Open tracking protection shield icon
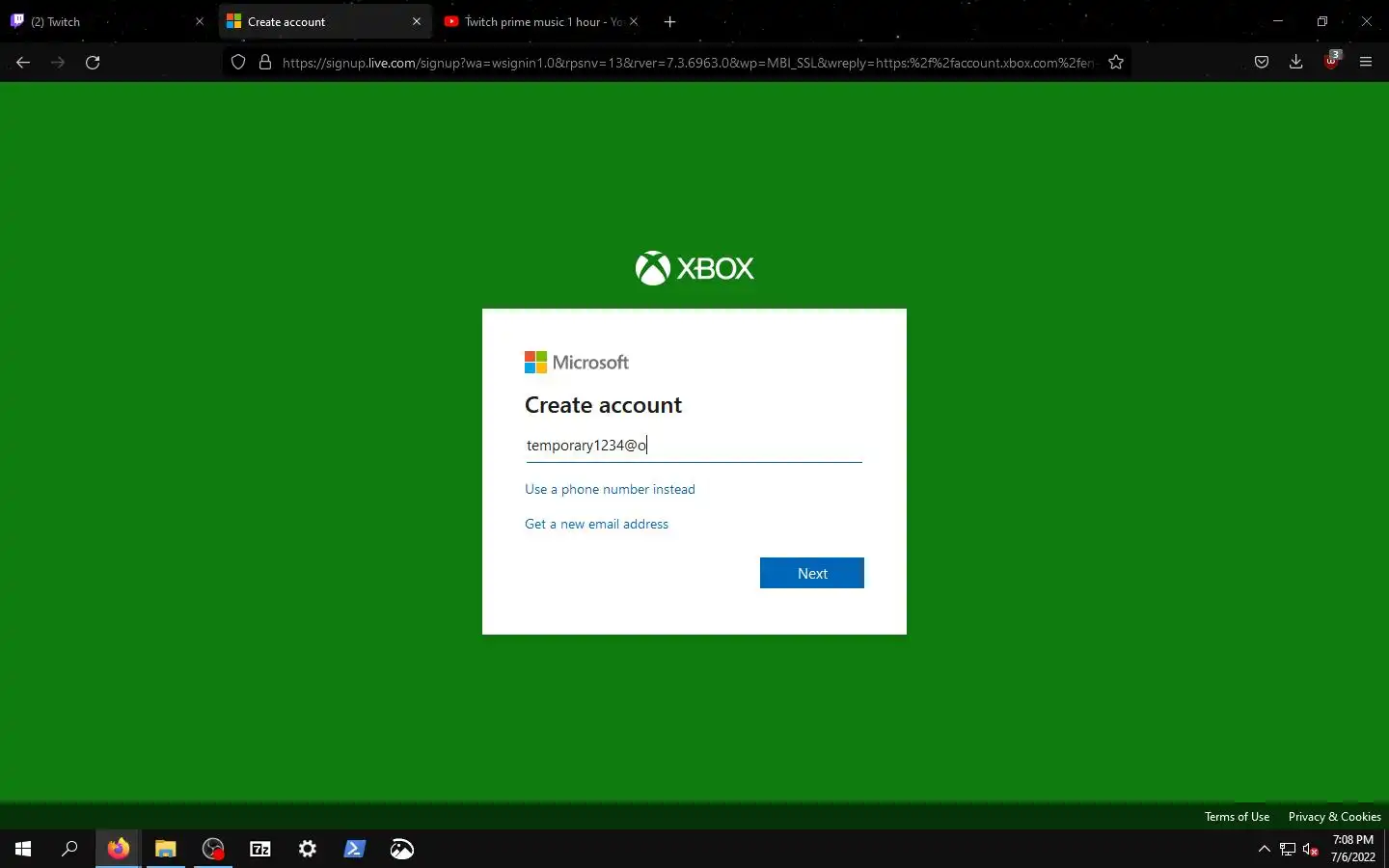Screen dimensions: 1389x868 [238, 62]
